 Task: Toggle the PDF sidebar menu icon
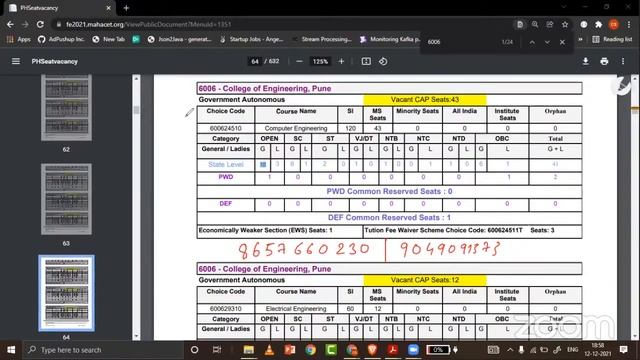click(x=16, y=61)
